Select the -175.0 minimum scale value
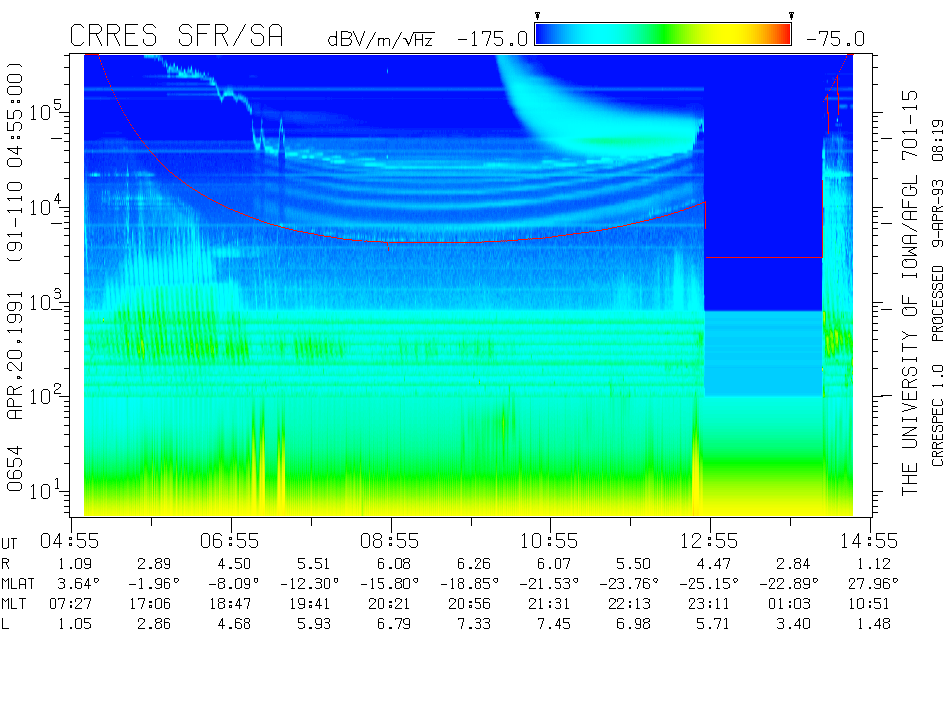The width and height of the screenshot is (945, 720). click(492, 39)
